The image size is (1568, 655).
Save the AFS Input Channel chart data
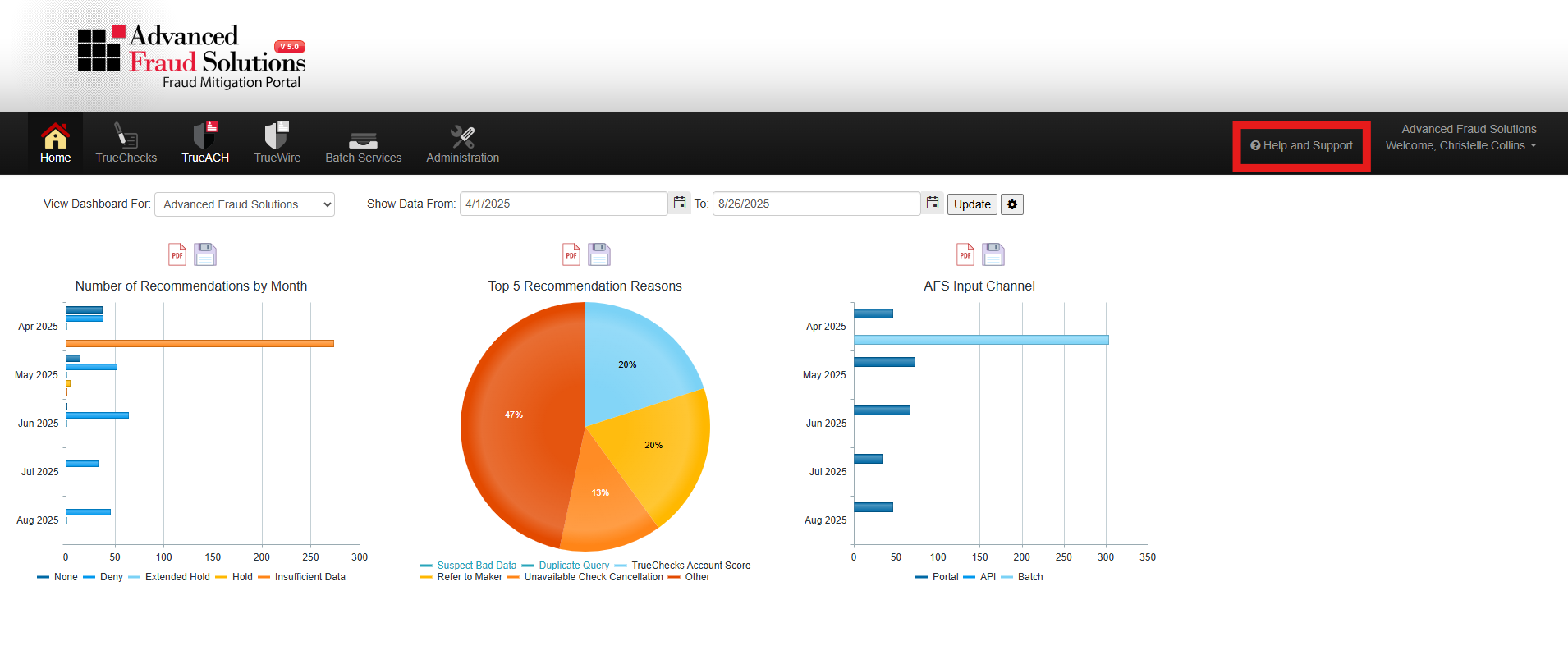pos(993,254)
